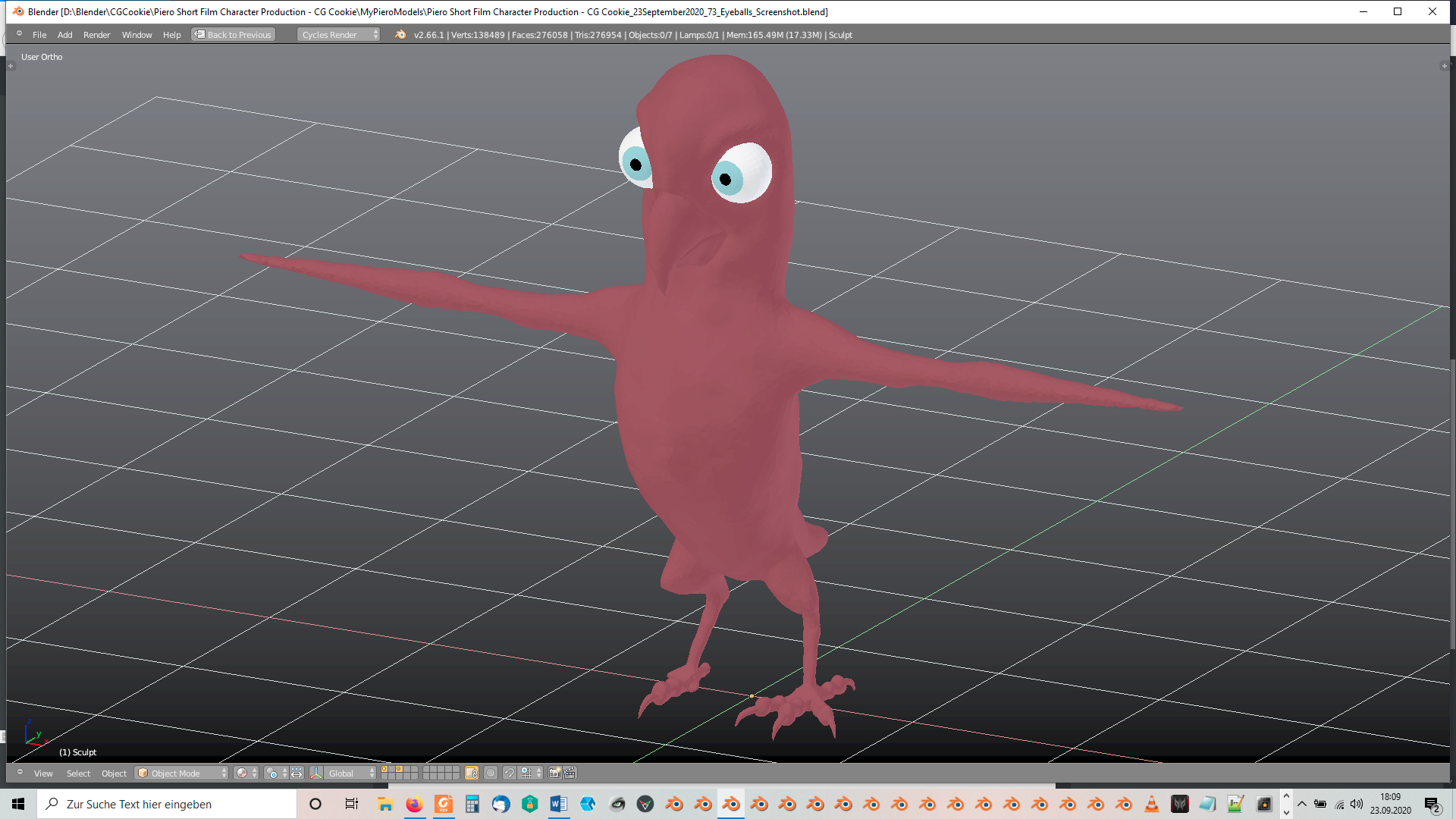Click the first scene layer button
The image size is (1456, 819).
tap(384, 769)
